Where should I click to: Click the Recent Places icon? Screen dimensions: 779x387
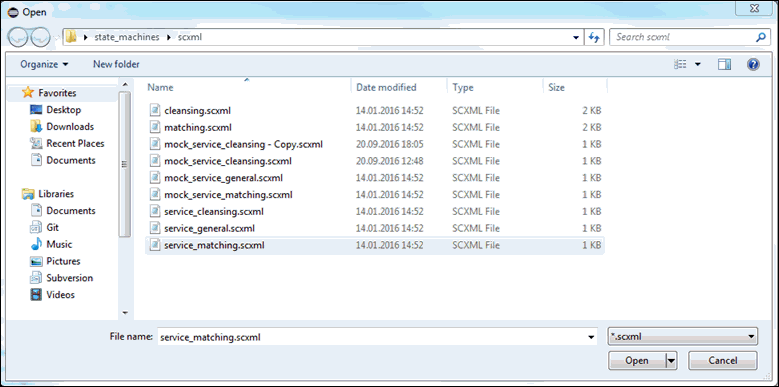click(36, 144)
